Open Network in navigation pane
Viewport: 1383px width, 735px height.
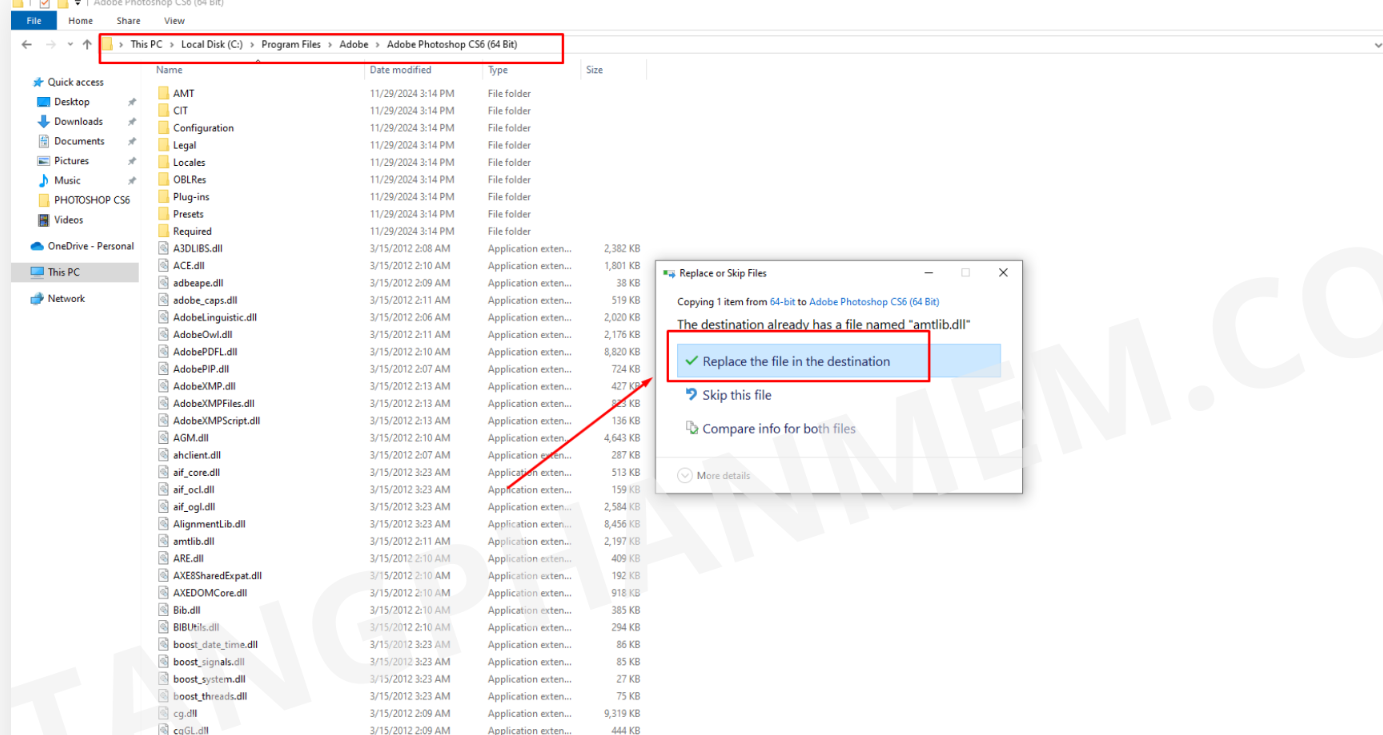click(66, 298)
